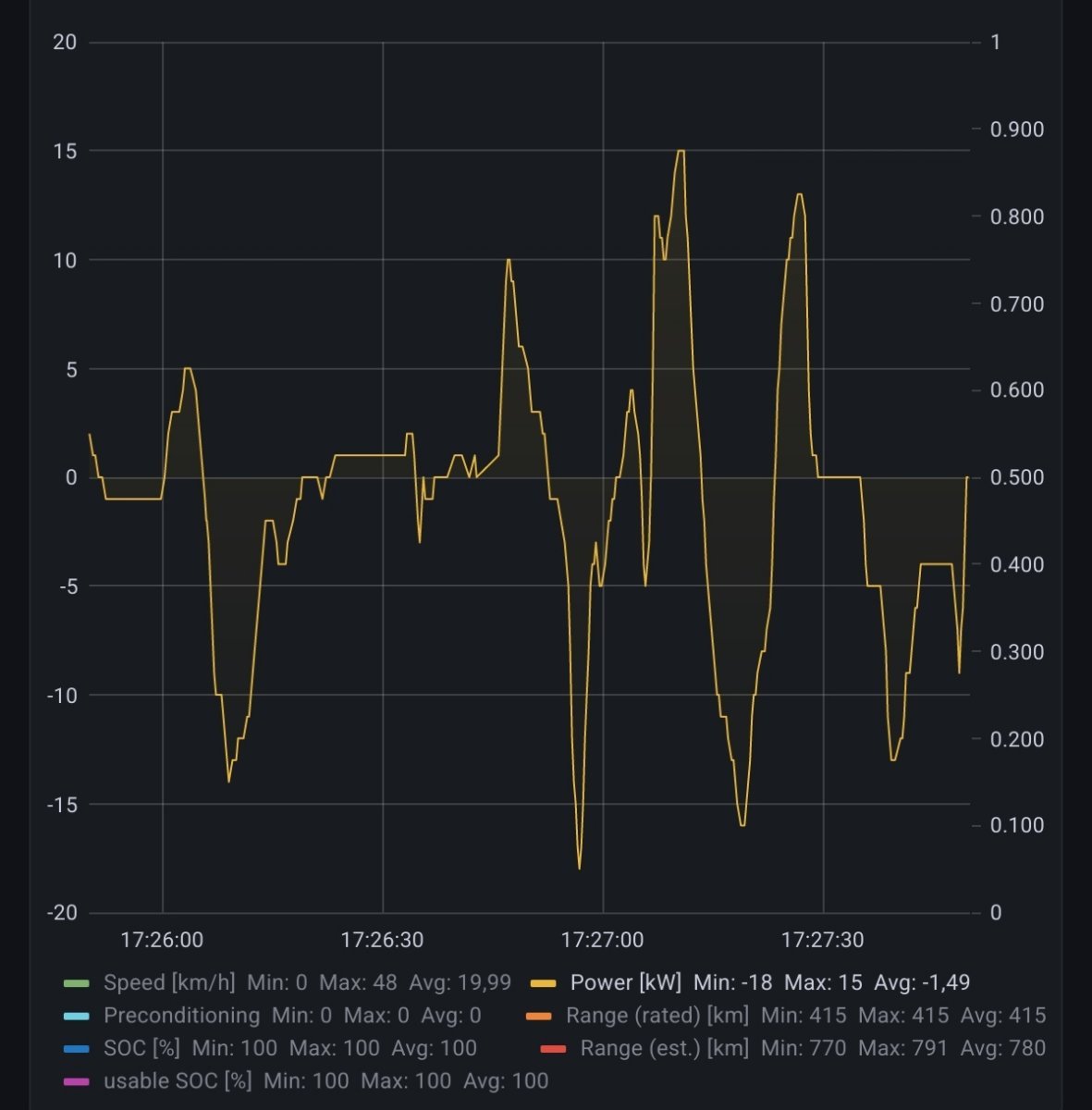1092x1110 pixels.
Task: Toggle the Range (rated) [km] legend entry
Action: pos(657,1016)
